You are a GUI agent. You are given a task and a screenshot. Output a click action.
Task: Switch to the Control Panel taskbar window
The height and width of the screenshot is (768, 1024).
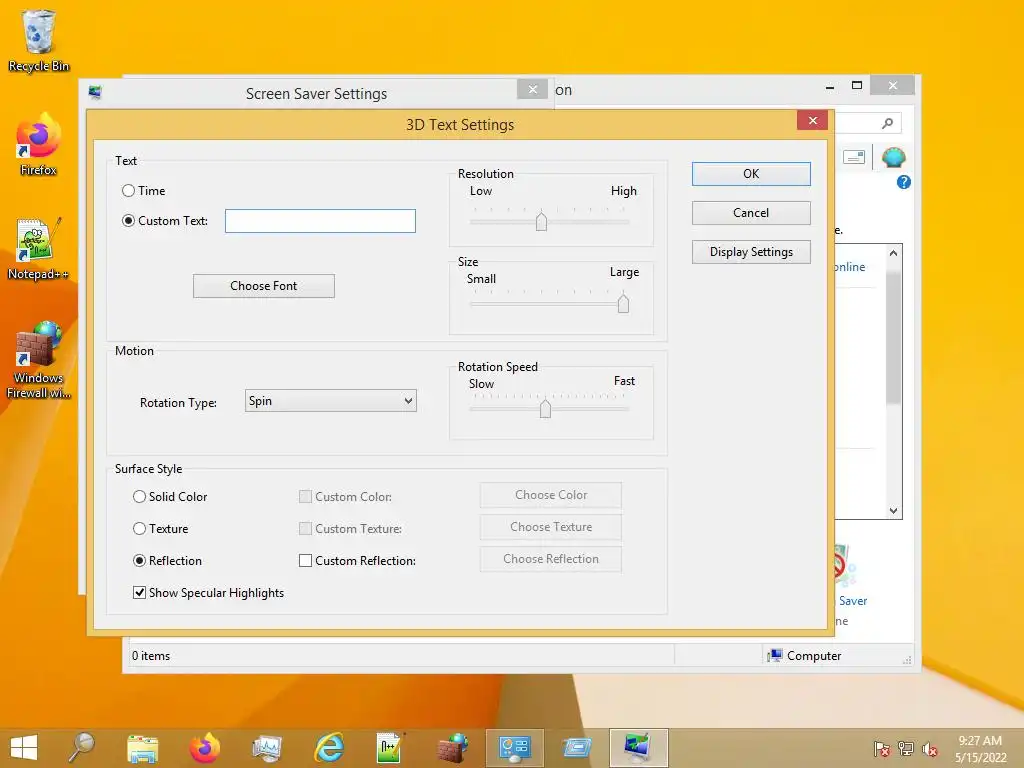click(x=515, y=748)
